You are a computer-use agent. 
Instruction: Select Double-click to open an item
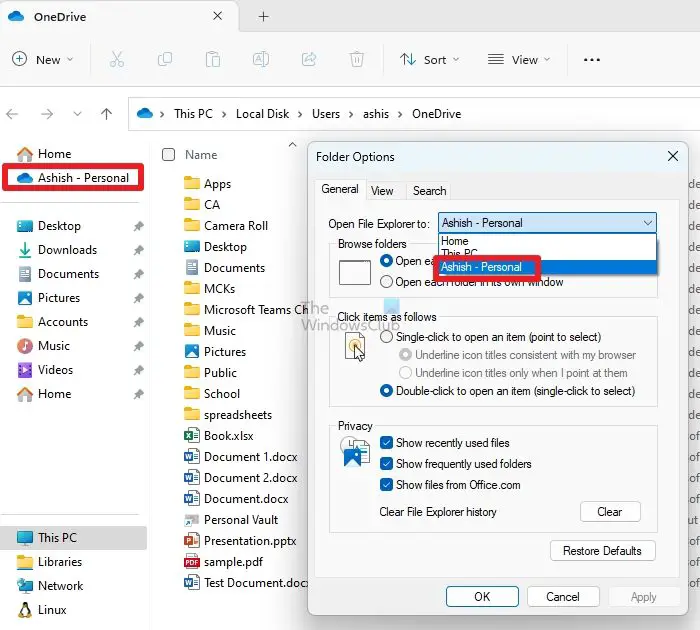pos(386,391)
